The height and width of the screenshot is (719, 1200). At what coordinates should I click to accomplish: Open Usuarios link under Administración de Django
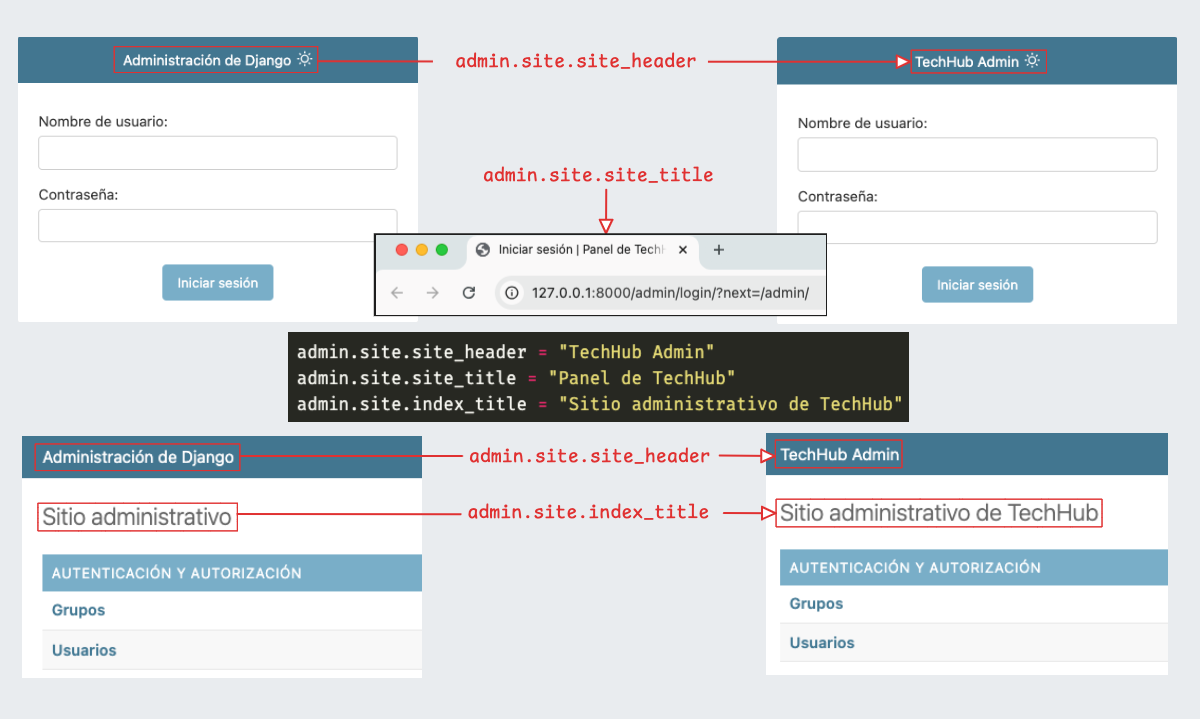[x=84, y=650]
